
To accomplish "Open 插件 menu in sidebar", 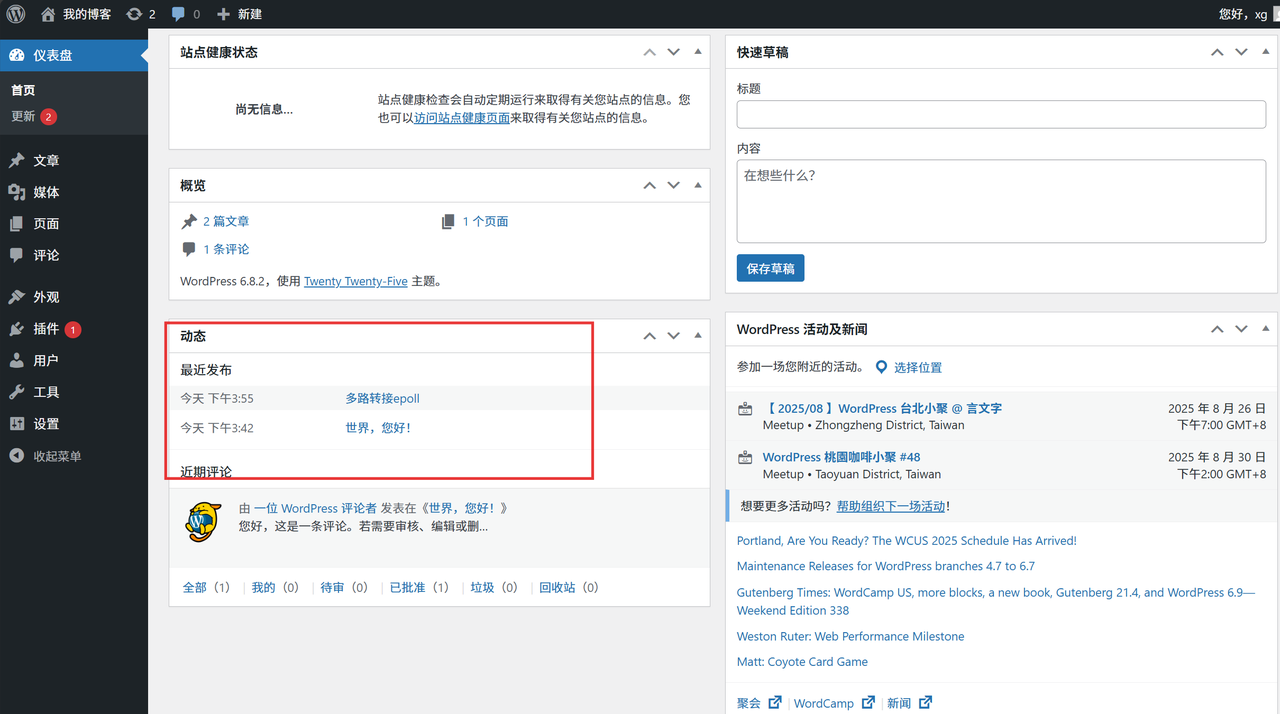I will [74, 329].
